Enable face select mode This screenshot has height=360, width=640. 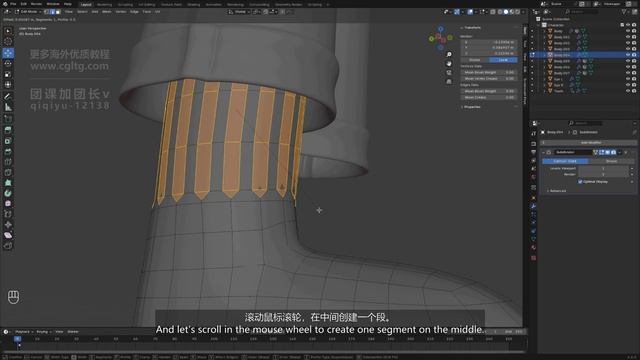click(x=58, y=12)
